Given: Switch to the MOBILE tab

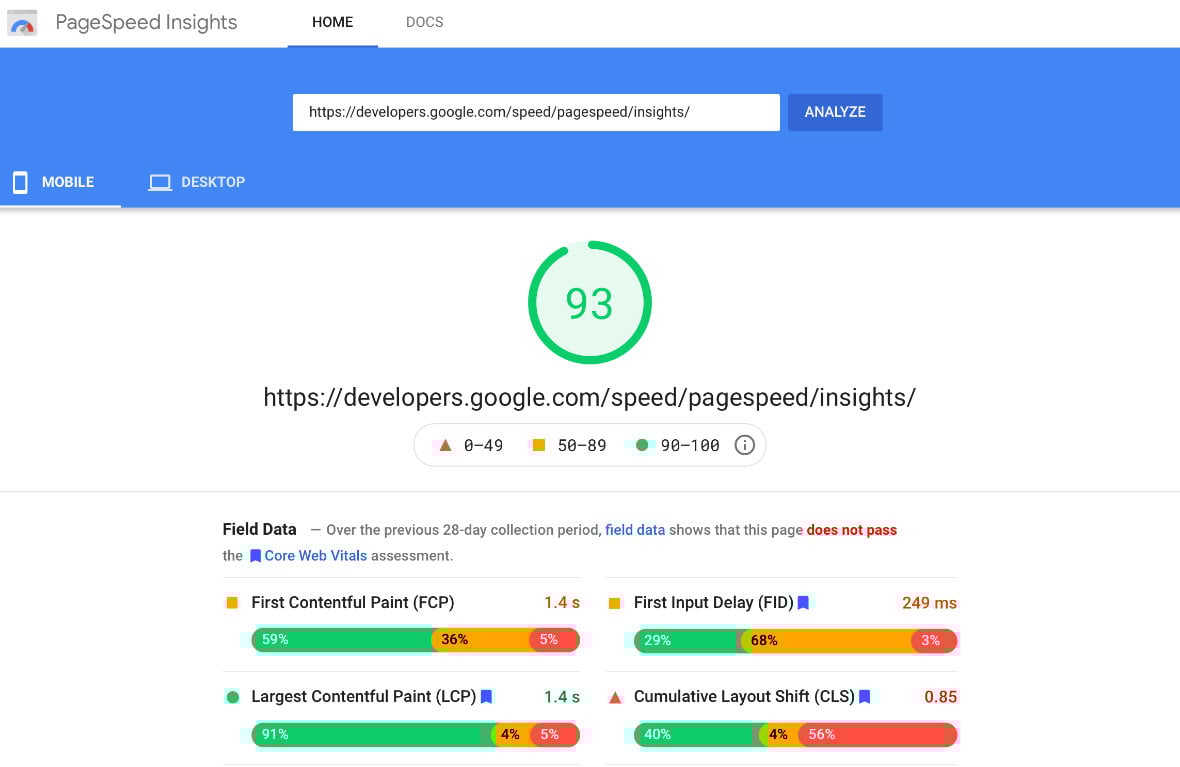Looking at the screenshot, I should coord(60,182).
